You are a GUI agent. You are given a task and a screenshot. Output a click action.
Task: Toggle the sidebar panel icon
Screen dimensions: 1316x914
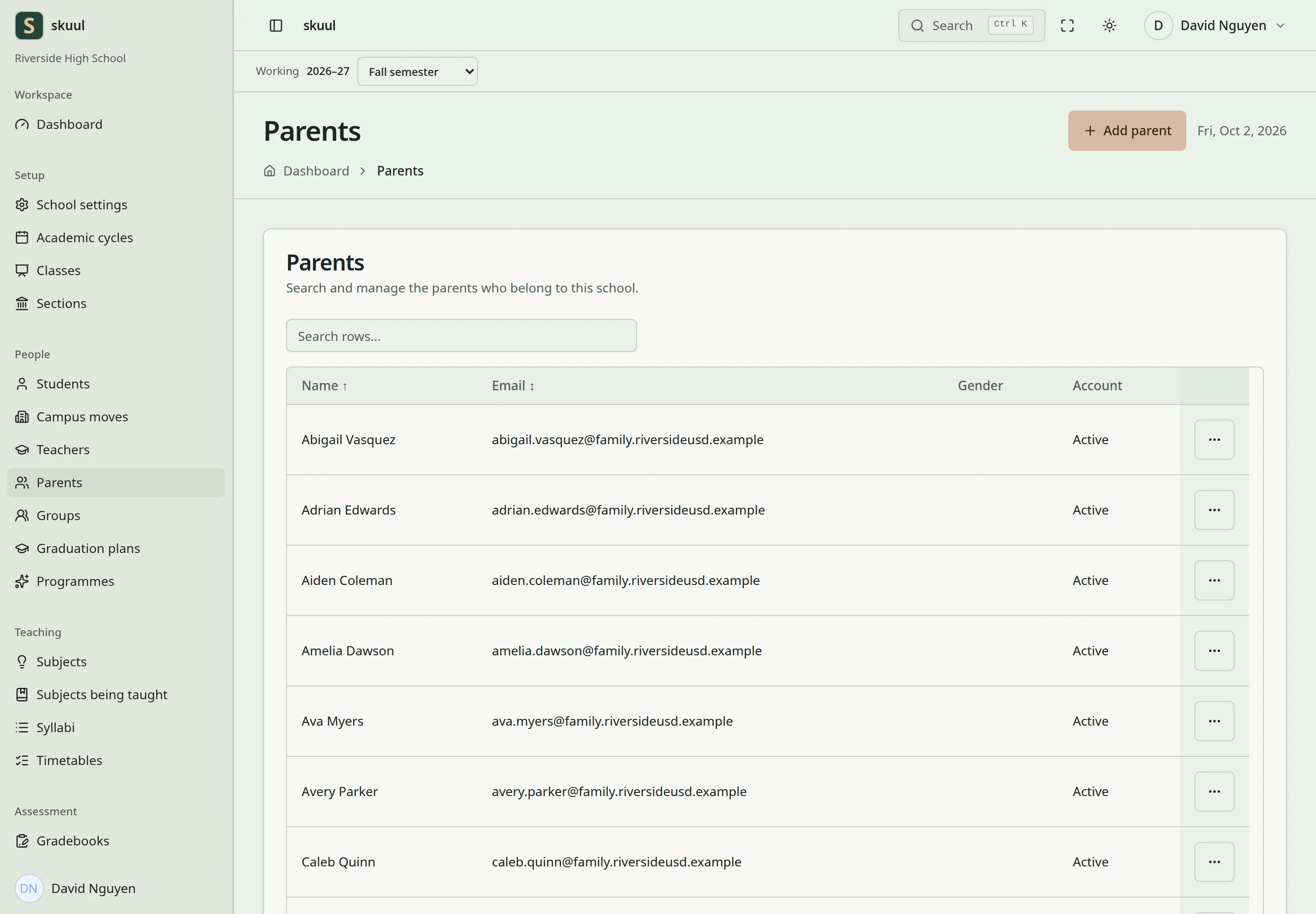click(x=276, y=26)
